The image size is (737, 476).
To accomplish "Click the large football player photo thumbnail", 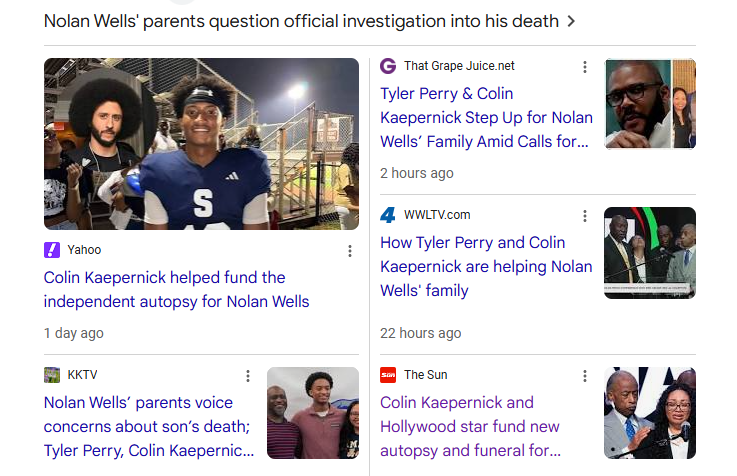I will [202, 144].
